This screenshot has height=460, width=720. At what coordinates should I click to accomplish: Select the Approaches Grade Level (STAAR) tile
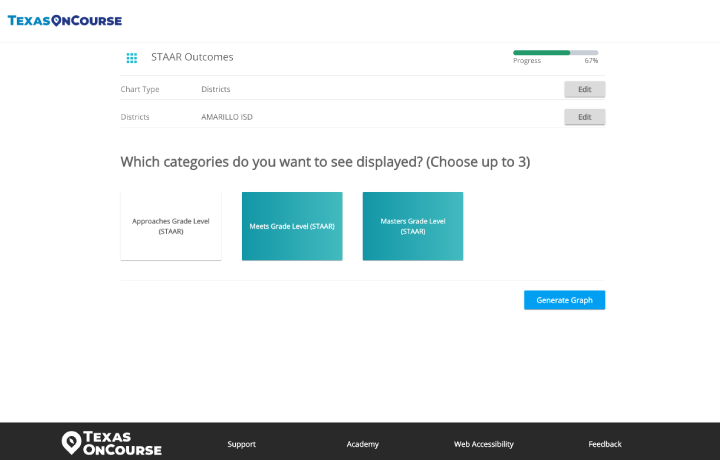tap(171, 226)
